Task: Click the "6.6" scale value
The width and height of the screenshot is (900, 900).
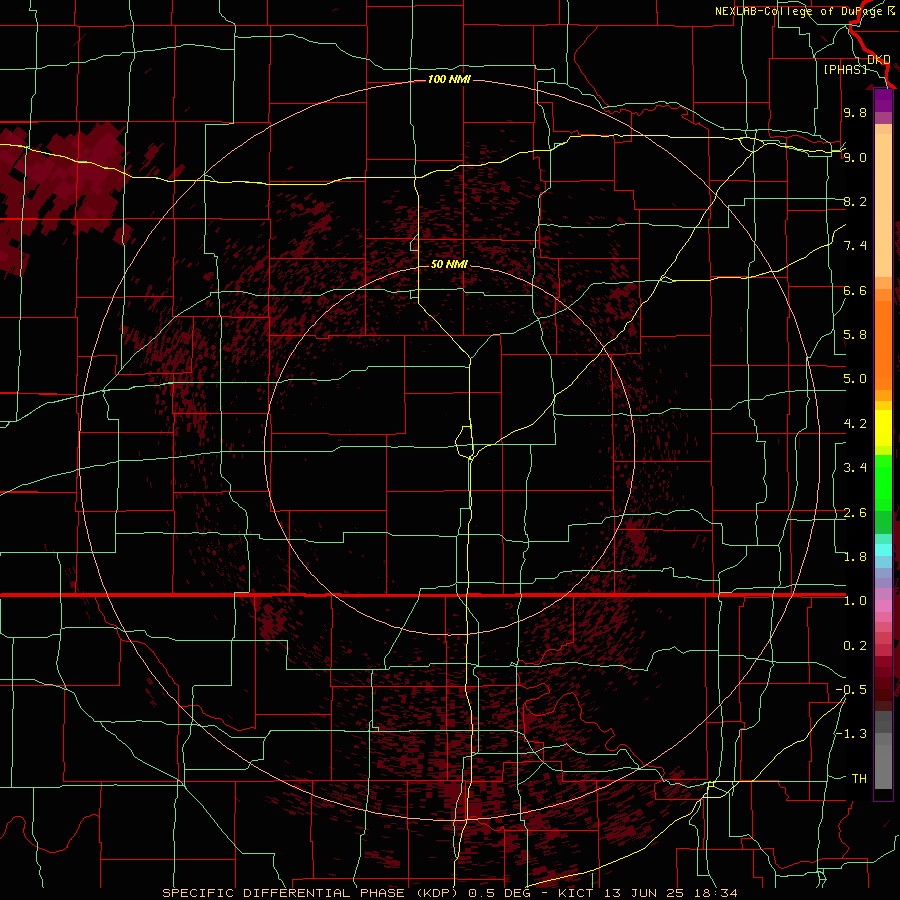Action: click(x=855, y=290)
